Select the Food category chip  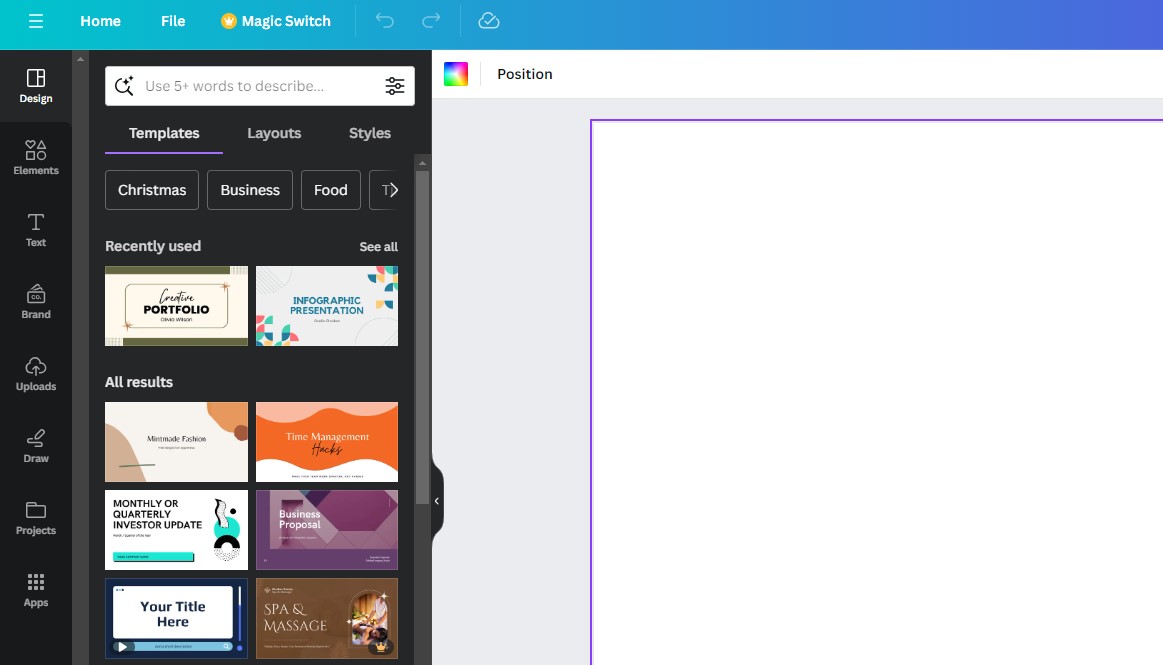click(x=331, y=190)
